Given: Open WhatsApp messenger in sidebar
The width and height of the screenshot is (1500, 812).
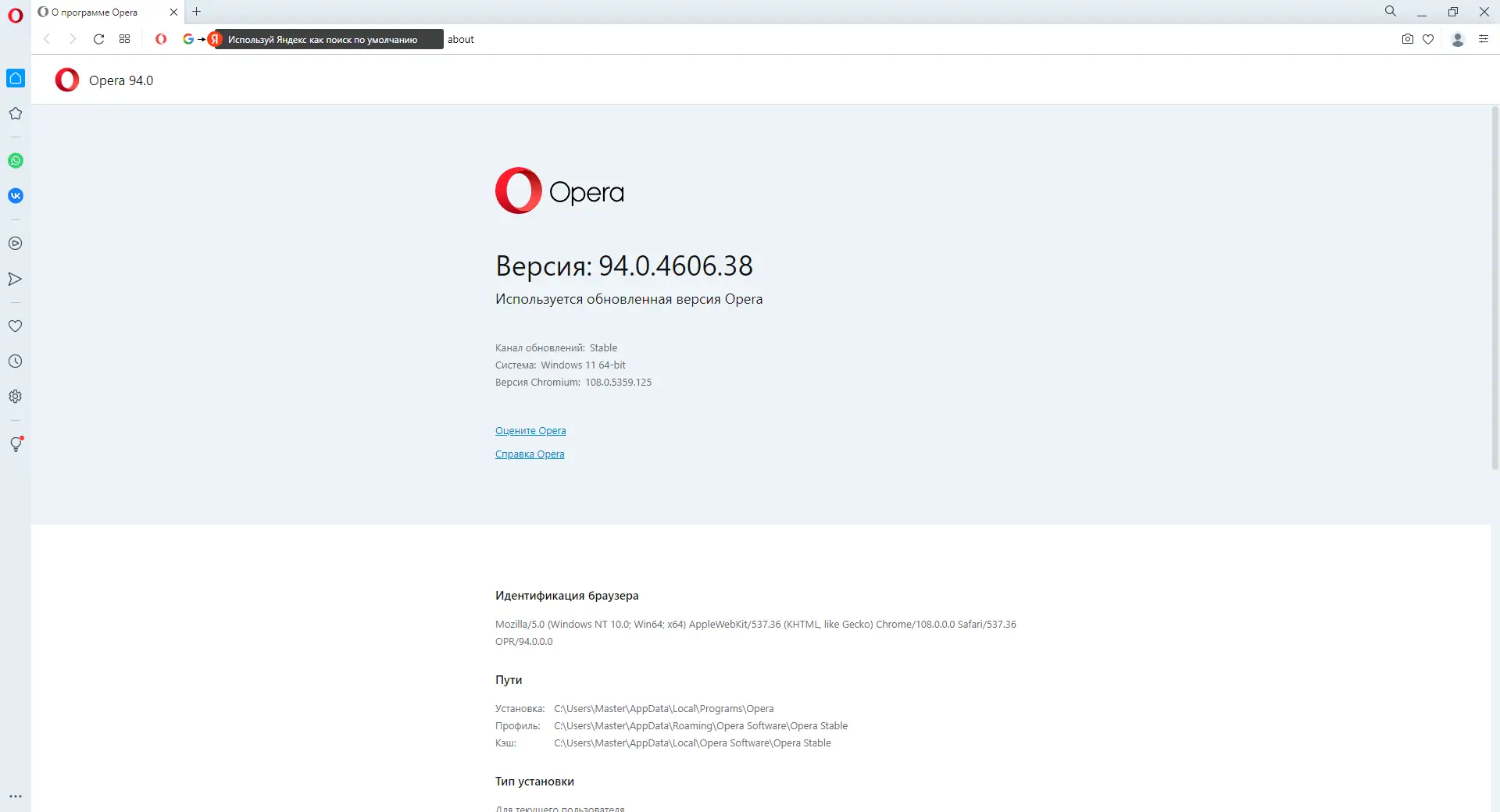Looking at the screenshot, I should tap(16, 161).
